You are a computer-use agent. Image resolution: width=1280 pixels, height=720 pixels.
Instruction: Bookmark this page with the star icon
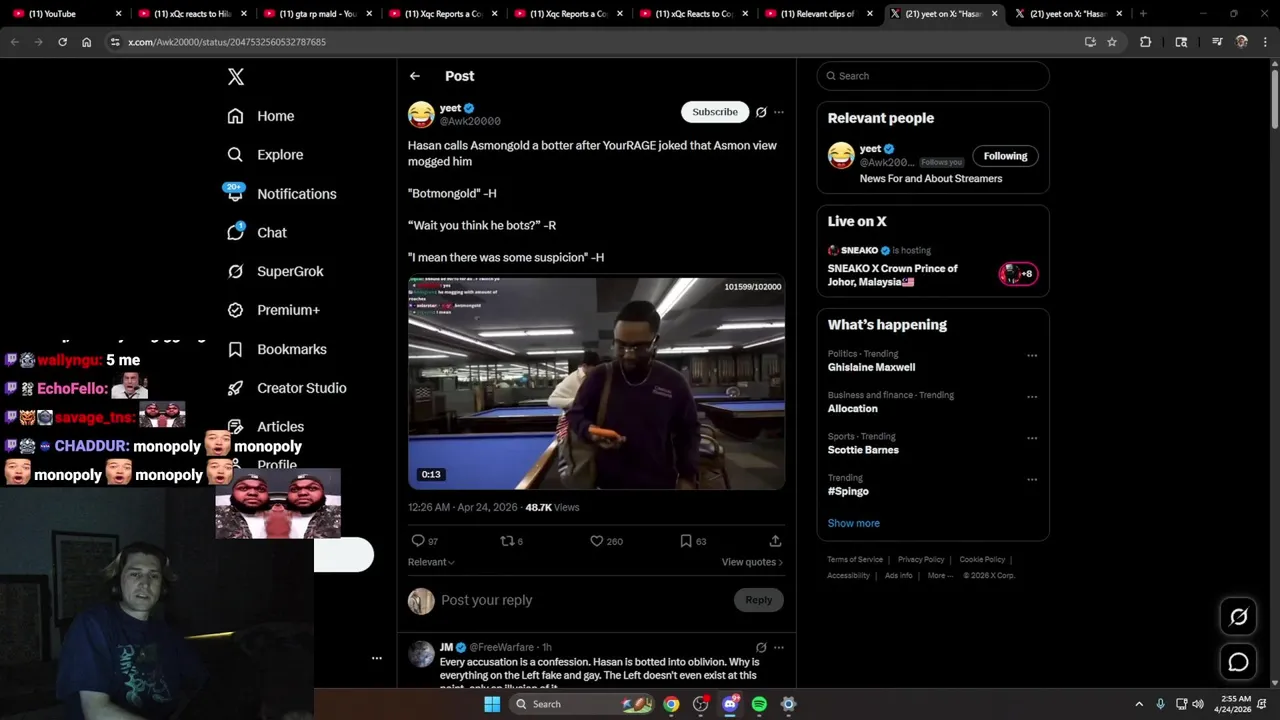[x=1112, y=42]
